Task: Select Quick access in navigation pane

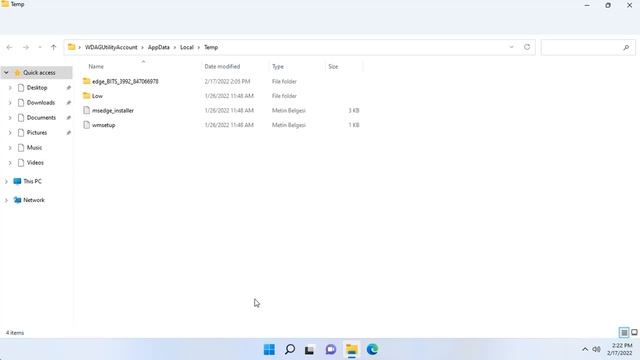Action: [39, 73]
